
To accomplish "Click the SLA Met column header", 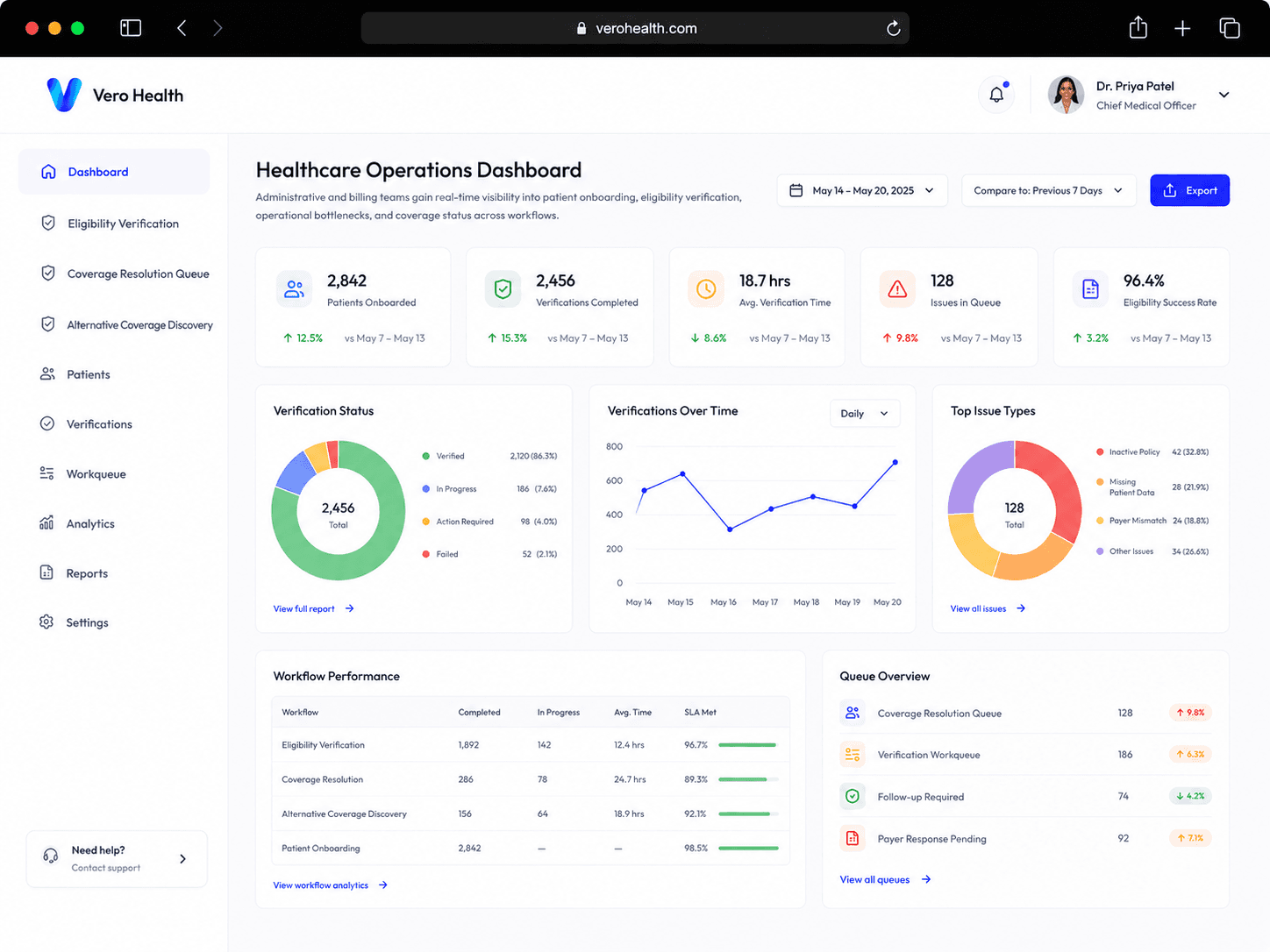I will point(700,712).
